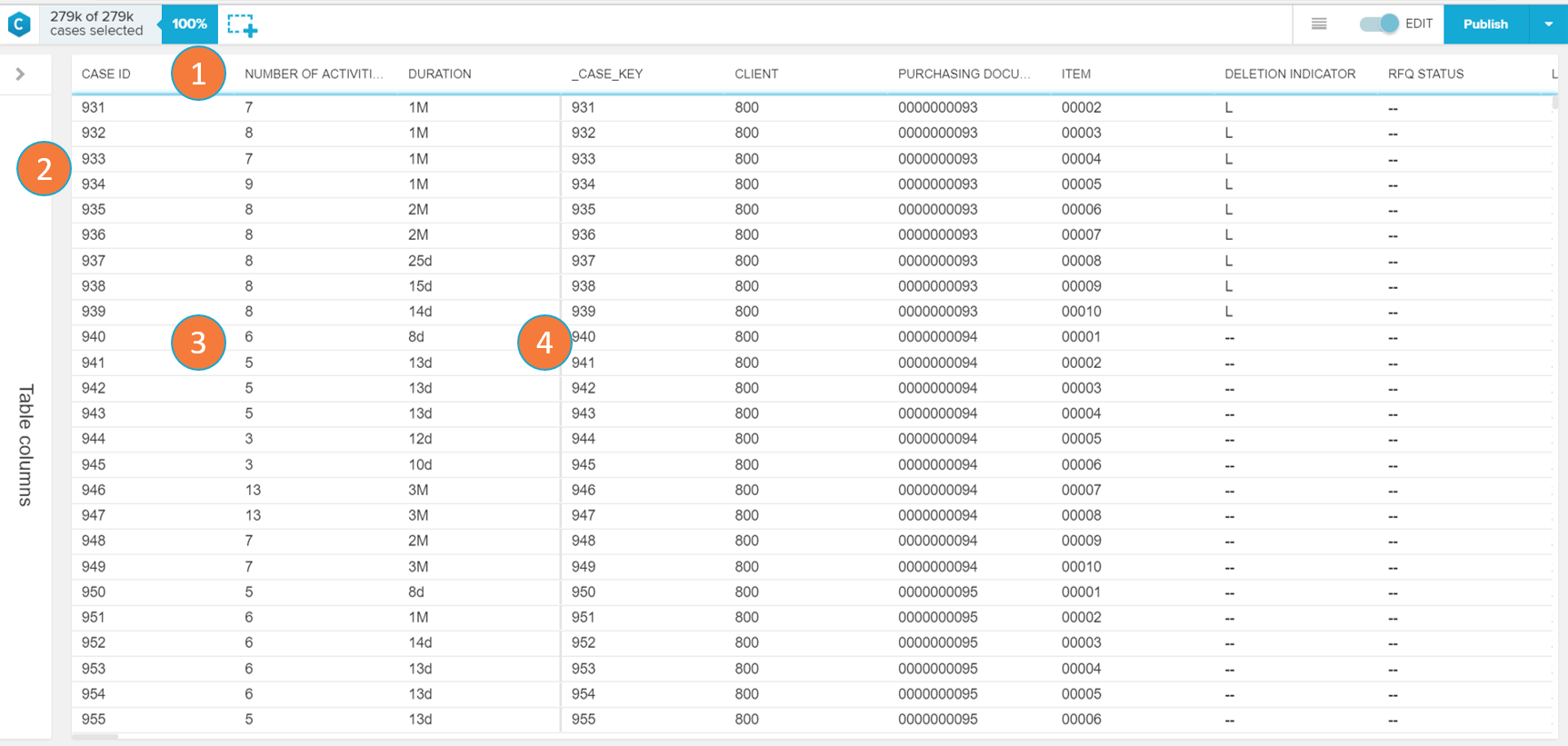Open the Publish dropdown arrow

pyautogui.click(x=1549, y=25)
